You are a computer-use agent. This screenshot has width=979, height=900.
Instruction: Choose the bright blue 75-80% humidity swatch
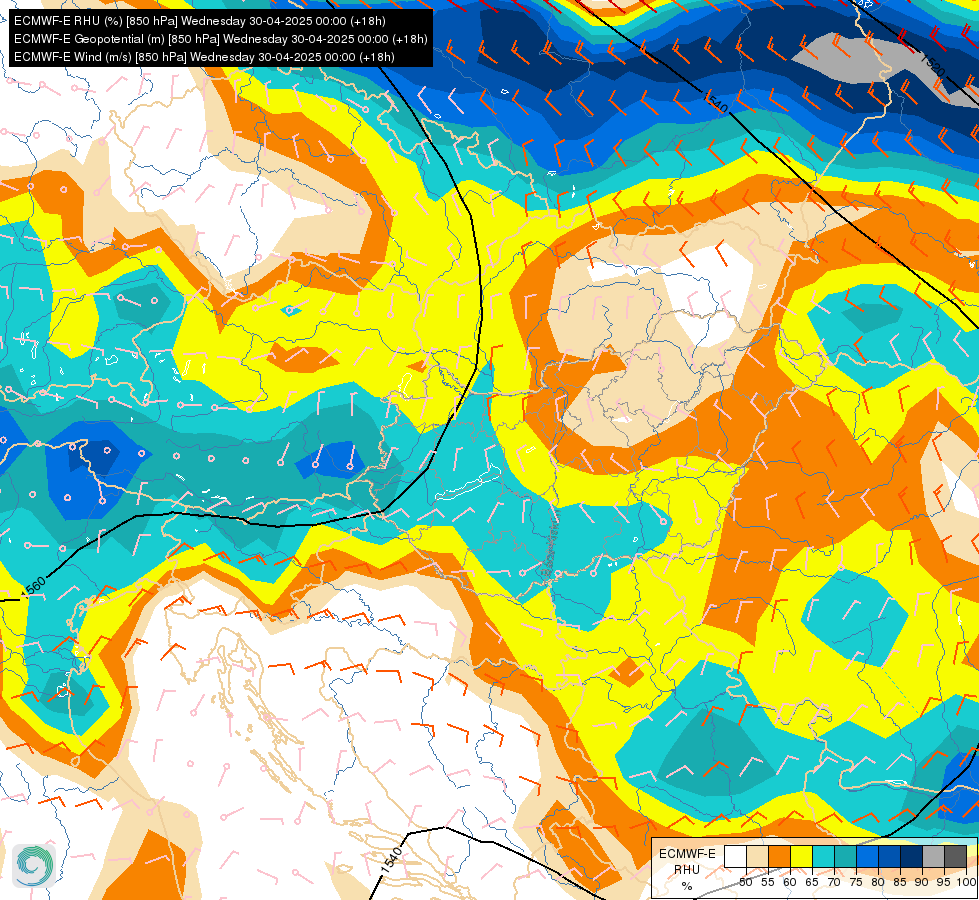[867, 856]
